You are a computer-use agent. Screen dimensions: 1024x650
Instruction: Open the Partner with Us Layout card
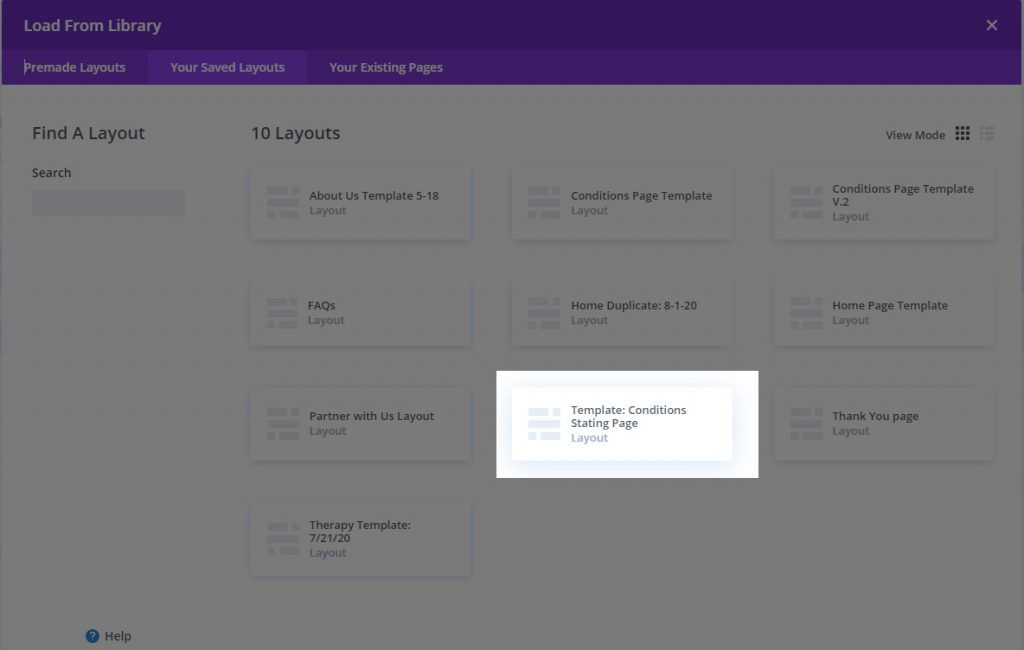click(x=360, y=423)
